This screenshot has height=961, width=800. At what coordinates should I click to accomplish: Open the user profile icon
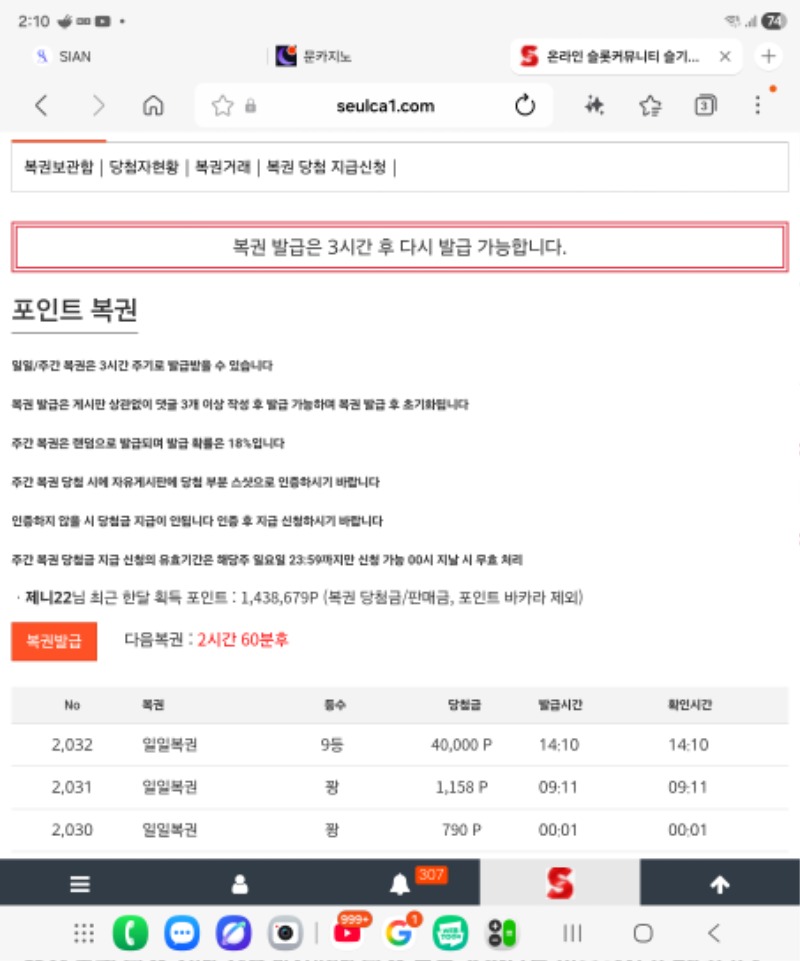coord(240,884)
